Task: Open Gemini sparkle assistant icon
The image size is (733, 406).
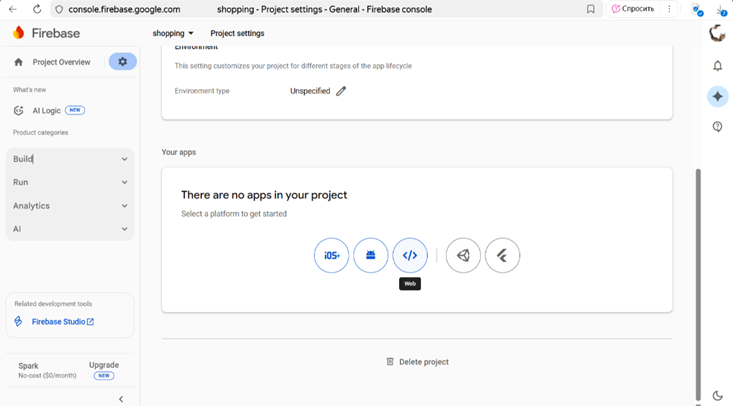Action: pyautogui.click(x=718, y=97)
